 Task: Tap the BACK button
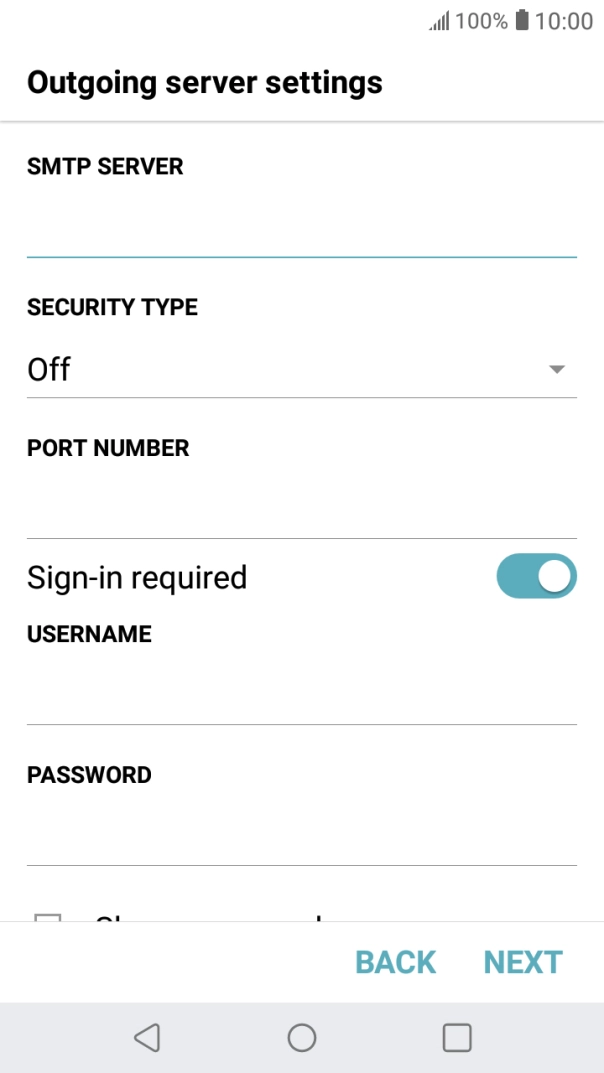394,962
